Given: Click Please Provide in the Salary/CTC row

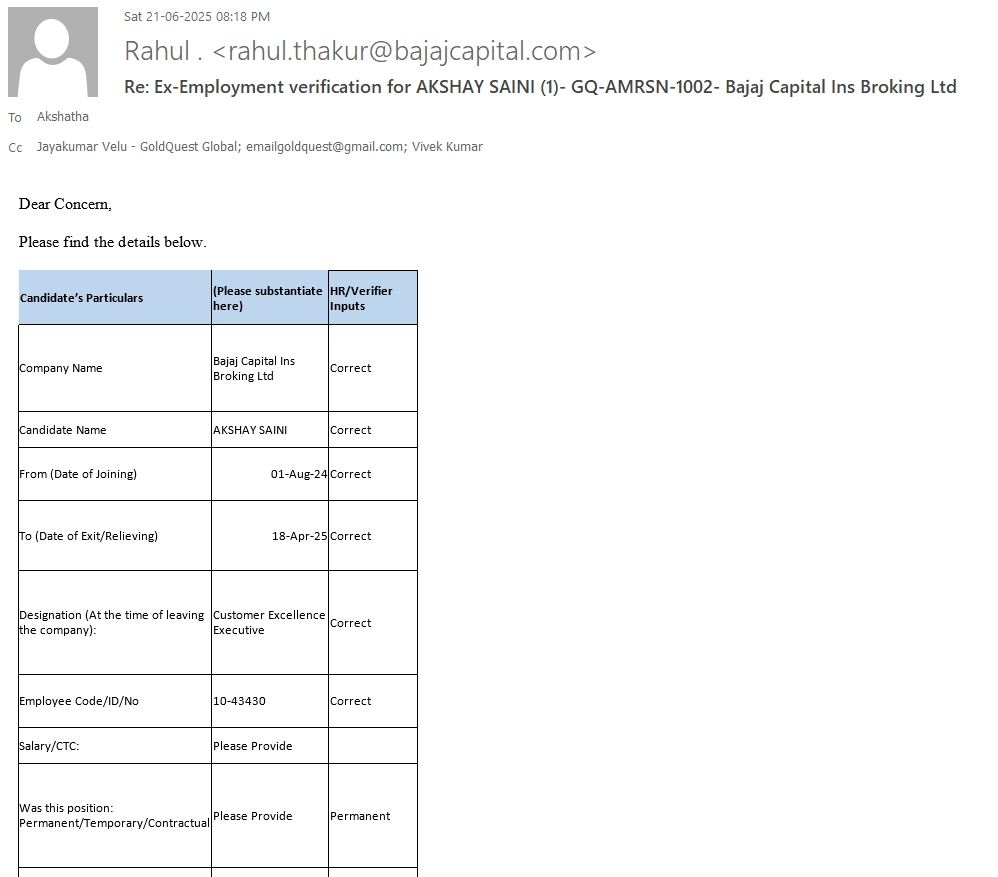Looking at the screenshot, I should click(x=253, y=746).
